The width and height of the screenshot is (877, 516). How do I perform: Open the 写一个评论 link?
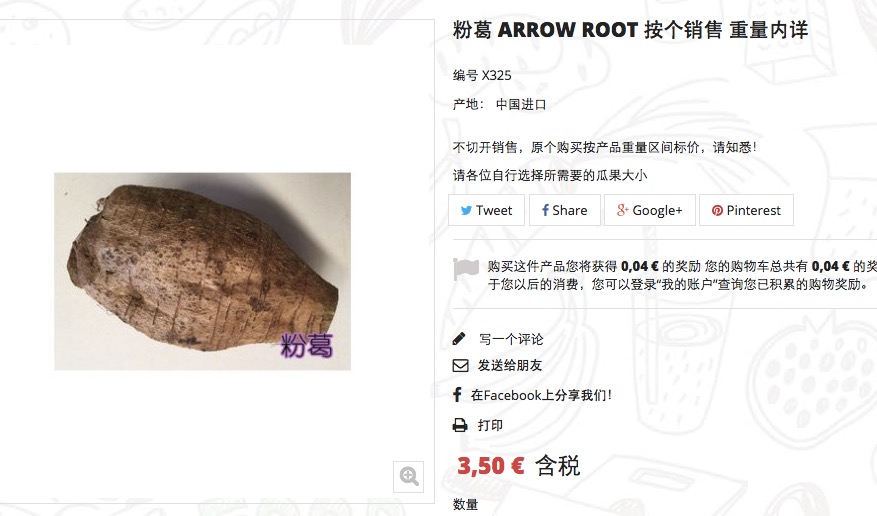click(511, 339)
